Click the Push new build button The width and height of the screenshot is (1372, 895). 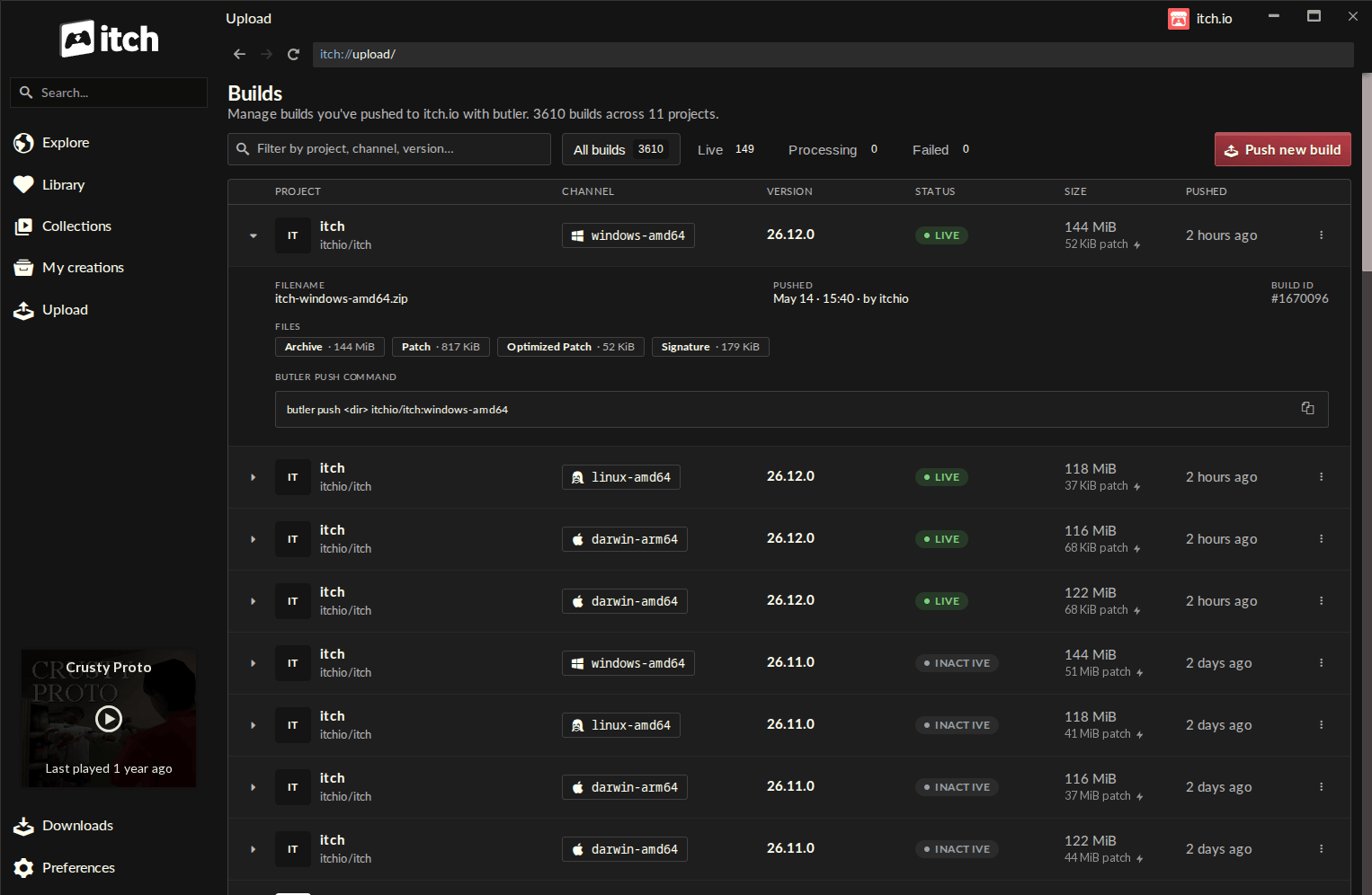(1283, 149)
